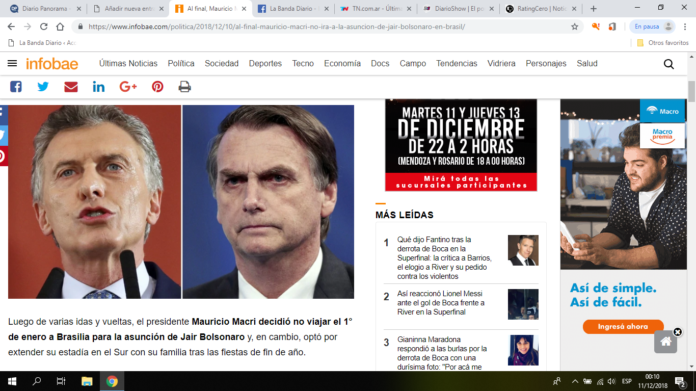Open Tecno section
This screenshot has width=696, height=391.
pos(303,63)
